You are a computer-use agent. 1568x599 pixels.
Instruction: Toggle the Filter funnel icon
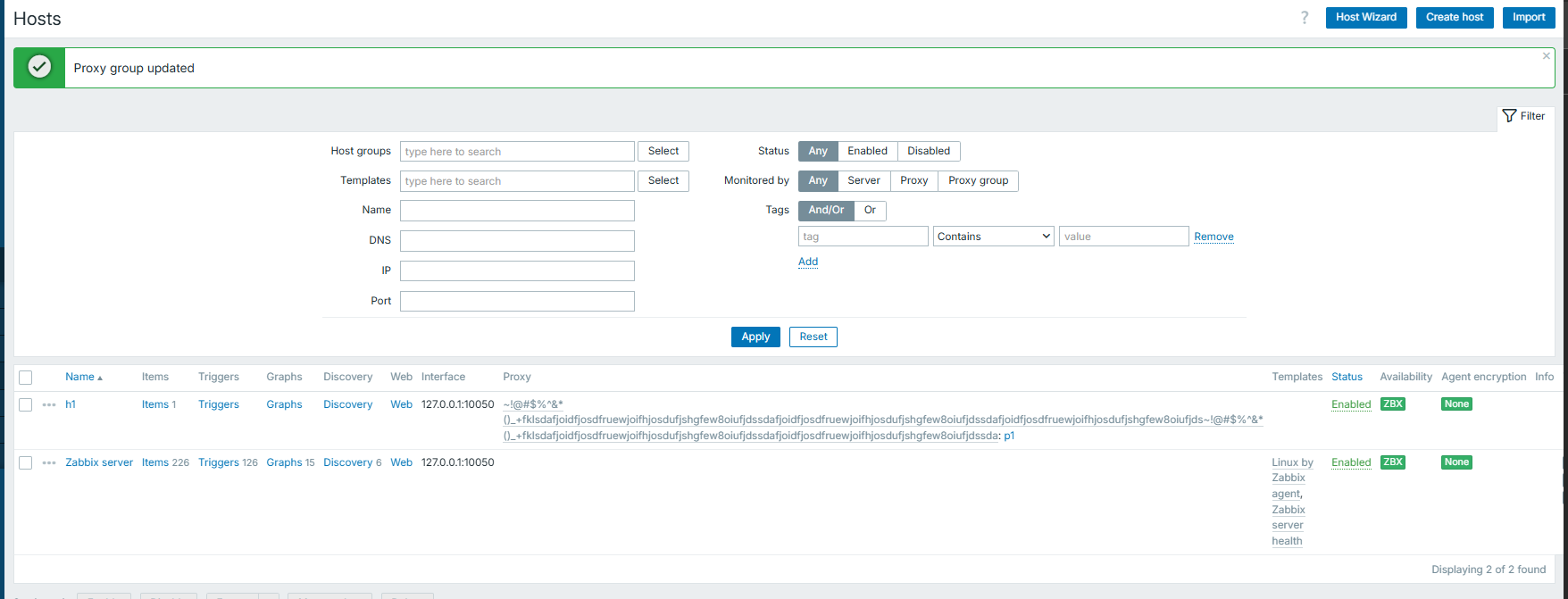[1509, 116]
